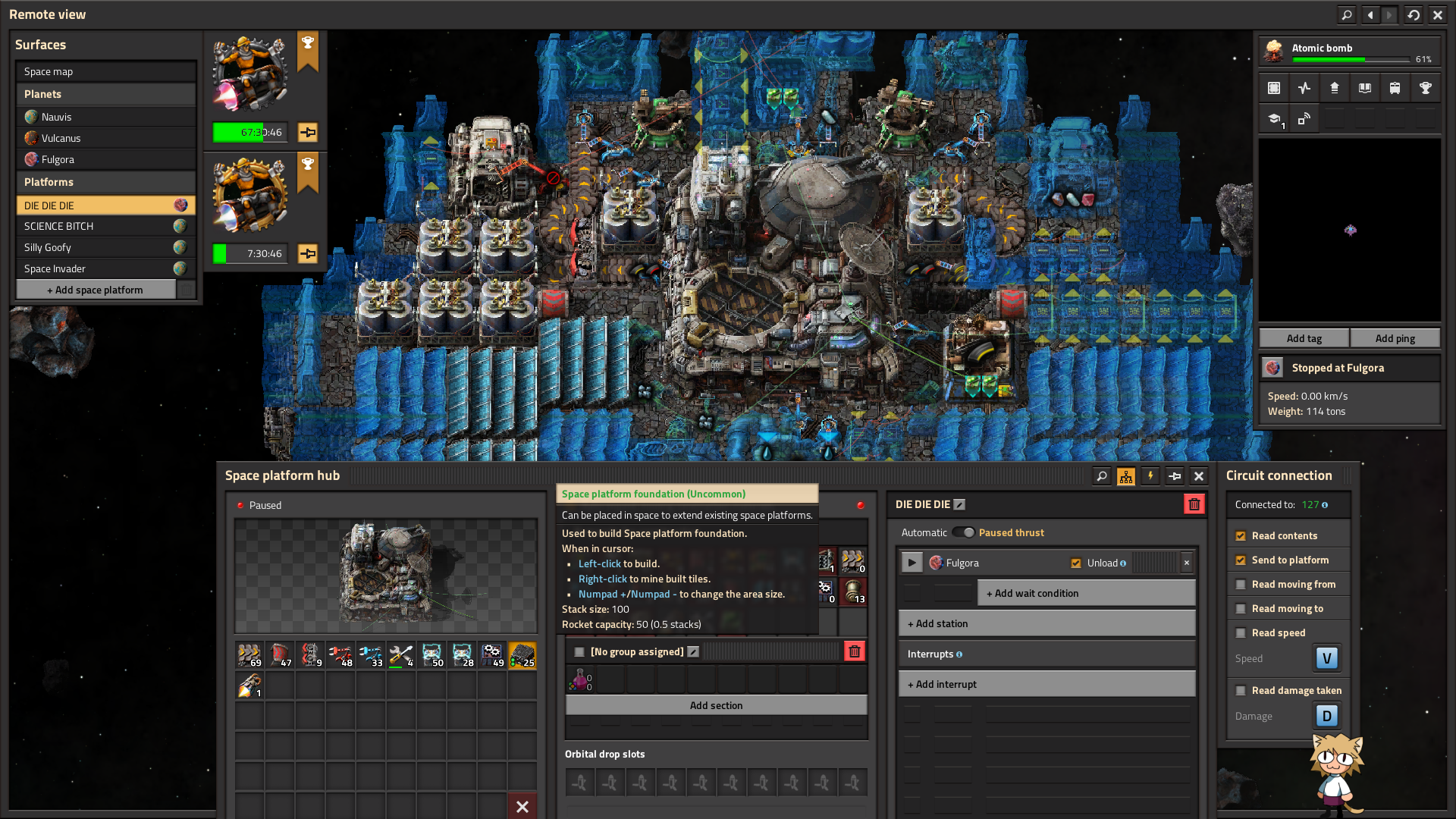The image size is (1456, 819).
Task: Click the Add section button
Action: coord(716,705)
